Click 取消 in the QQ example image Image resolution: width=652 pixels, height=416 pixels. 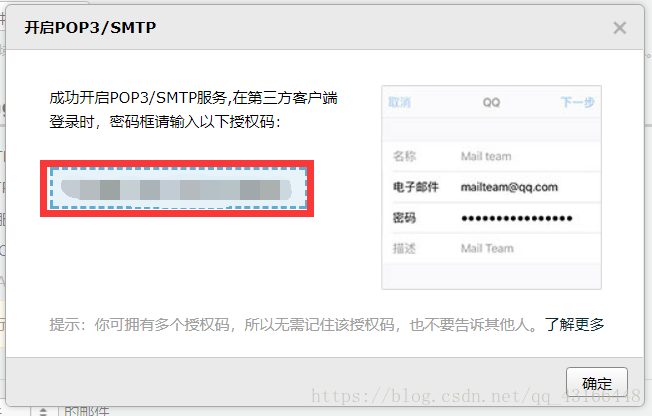(400, 102)
